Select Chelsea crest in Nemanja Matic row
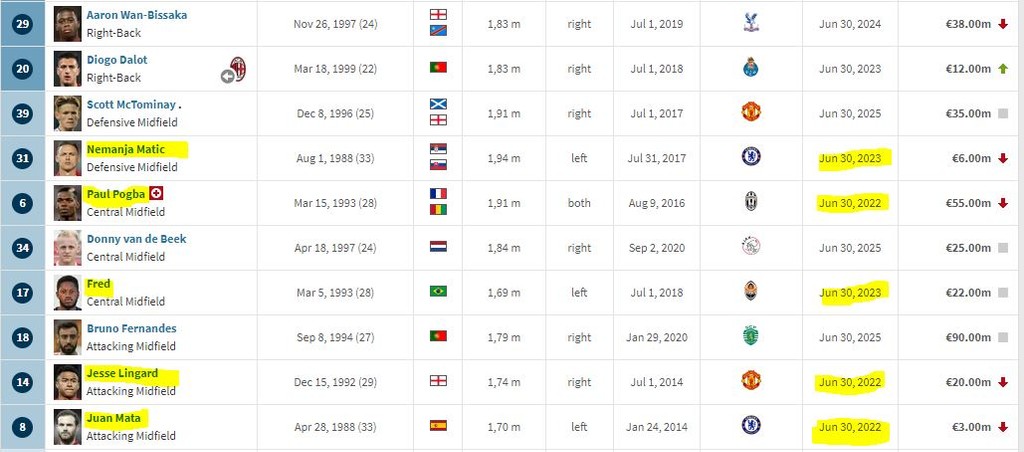The width and height of the screenshot is (1024, 452). click(751, 157)
